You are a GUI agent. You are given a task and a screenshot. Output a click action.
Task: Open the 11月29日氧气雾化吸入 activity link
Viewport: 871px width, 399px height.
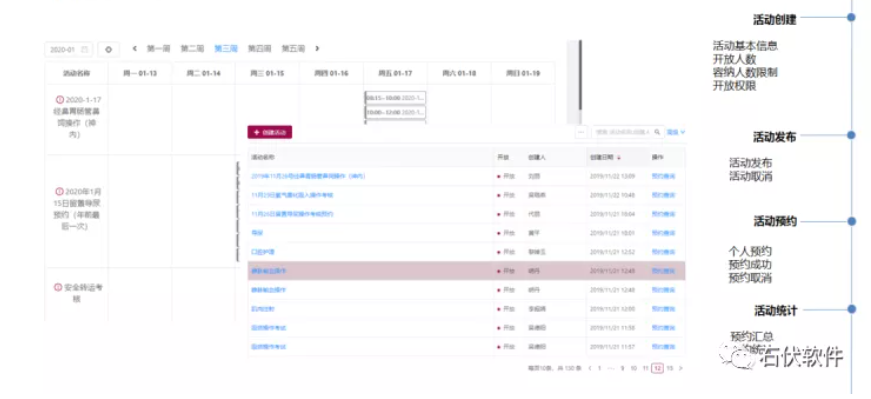(x=292, y=195)
